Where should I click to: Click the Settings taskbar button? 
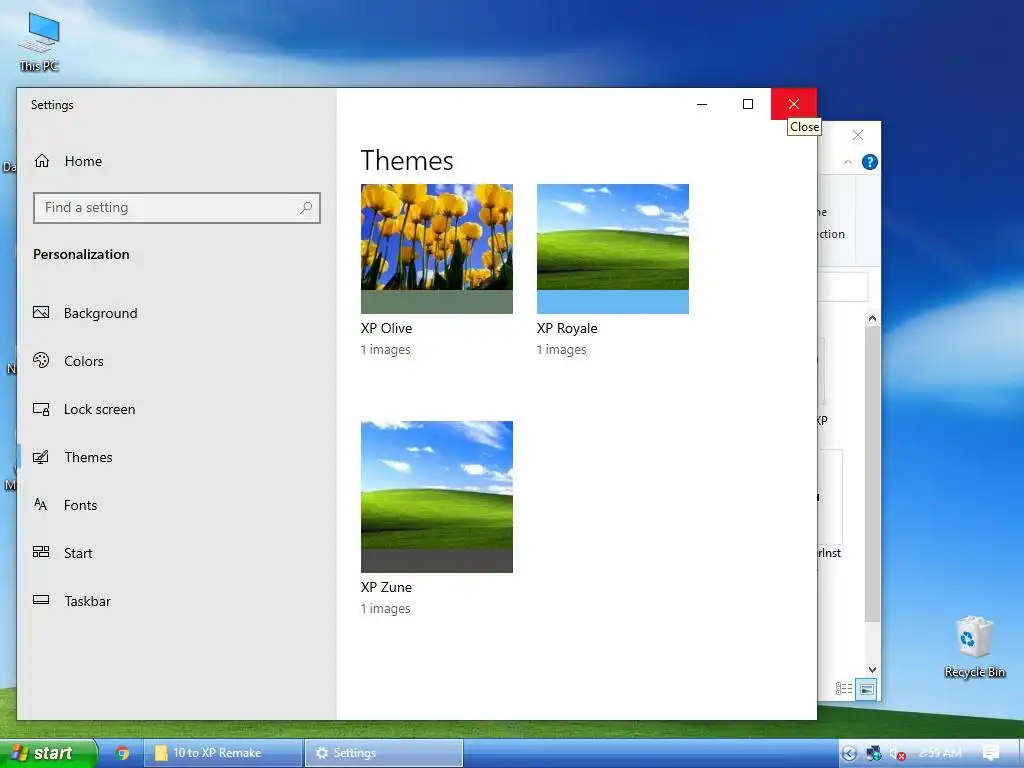[384, 753]
